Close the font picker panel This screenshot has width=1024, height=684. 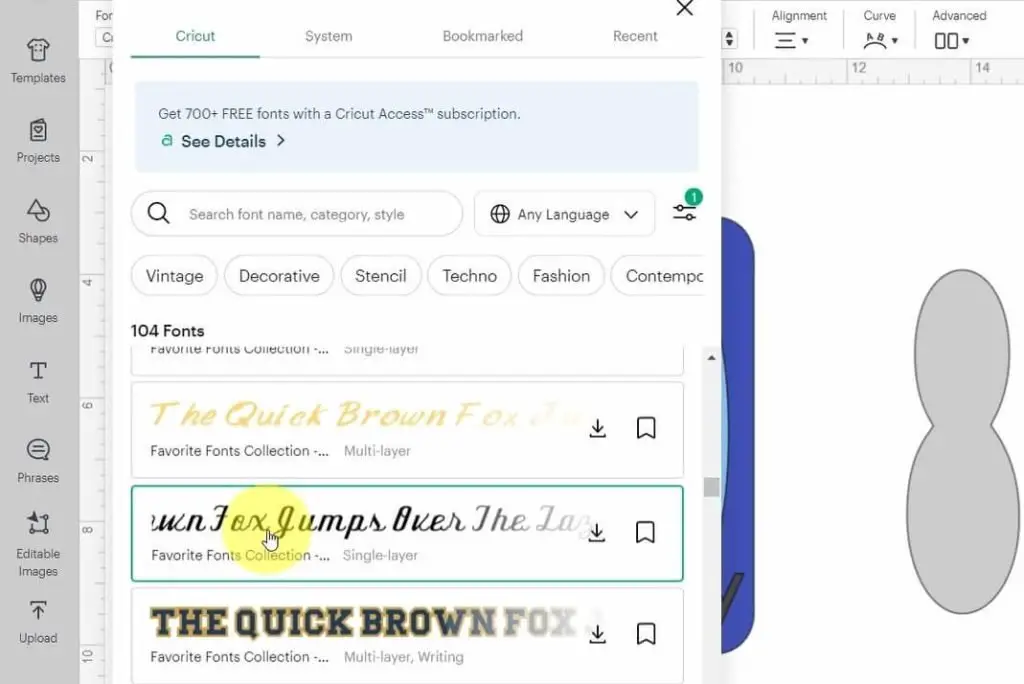click(684, 8)
